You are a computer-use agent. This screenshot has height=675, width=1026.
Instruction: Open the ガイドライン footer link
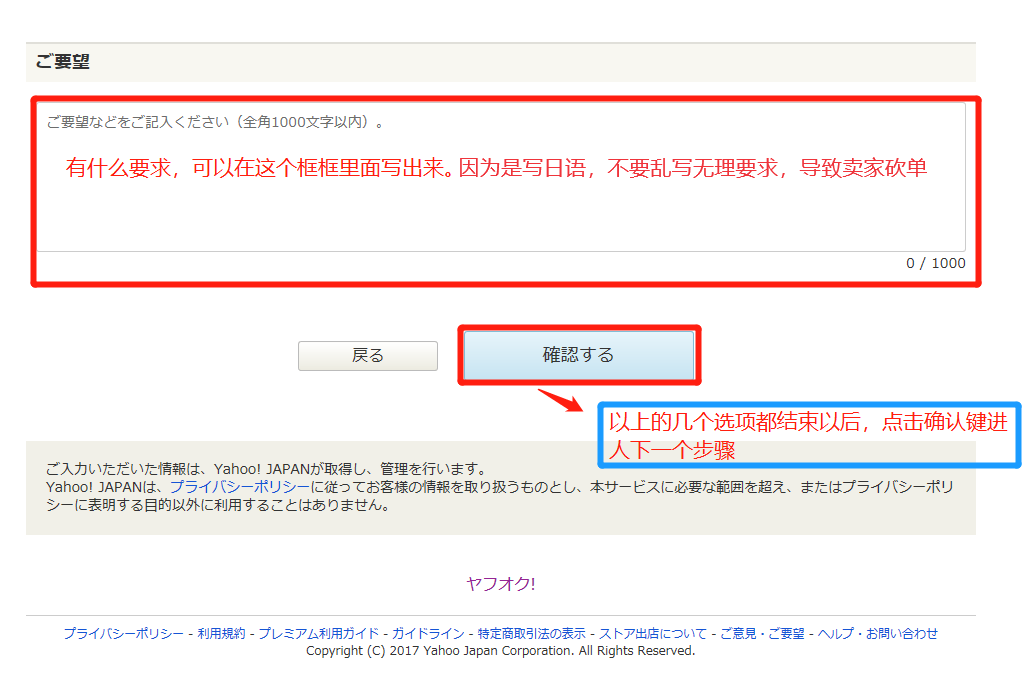click(x=428, y=633)
